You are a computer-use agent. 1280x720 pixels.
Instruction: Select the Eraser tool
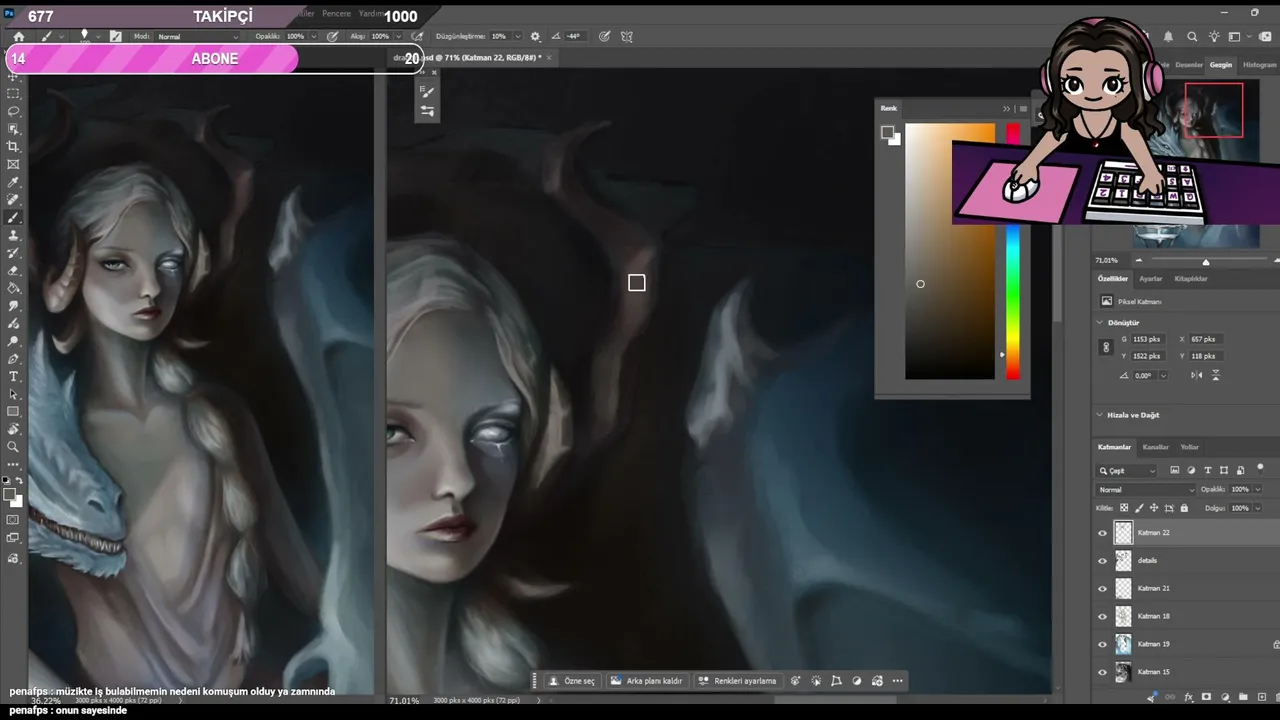tap(13, 271)
